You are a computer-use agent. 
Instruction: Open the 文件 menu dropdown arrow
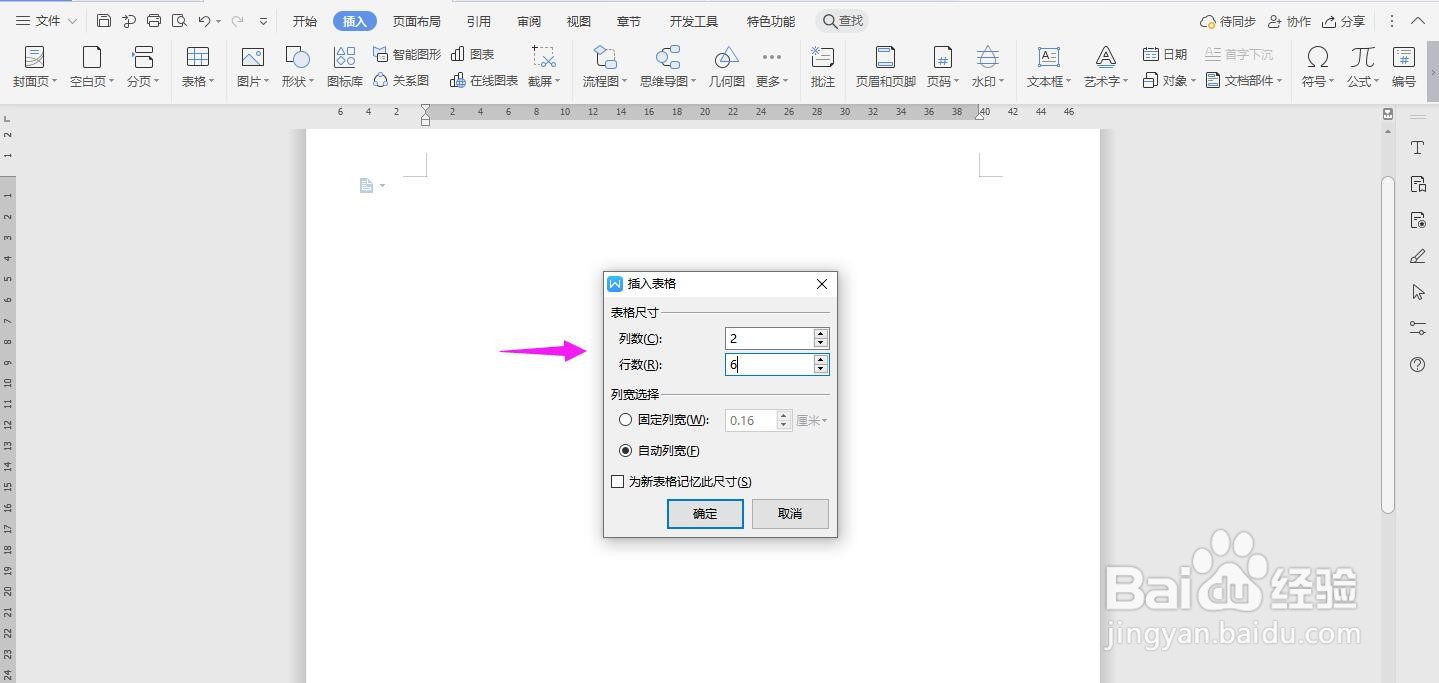click(72, 21)
